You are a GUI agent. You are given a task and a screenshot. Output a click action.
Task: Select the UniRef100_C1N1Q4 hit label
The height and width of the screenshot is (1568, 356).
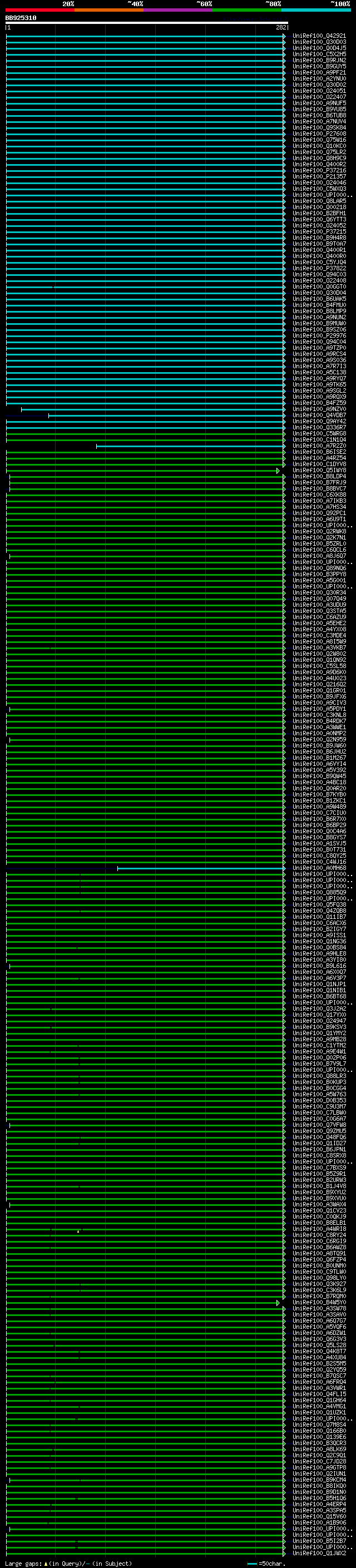pos(319,439)
